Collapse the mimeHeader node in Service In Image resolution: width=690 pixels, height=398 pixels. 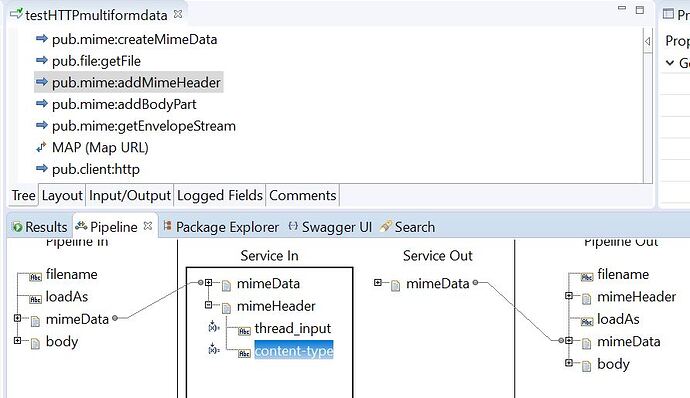[209, 305]
